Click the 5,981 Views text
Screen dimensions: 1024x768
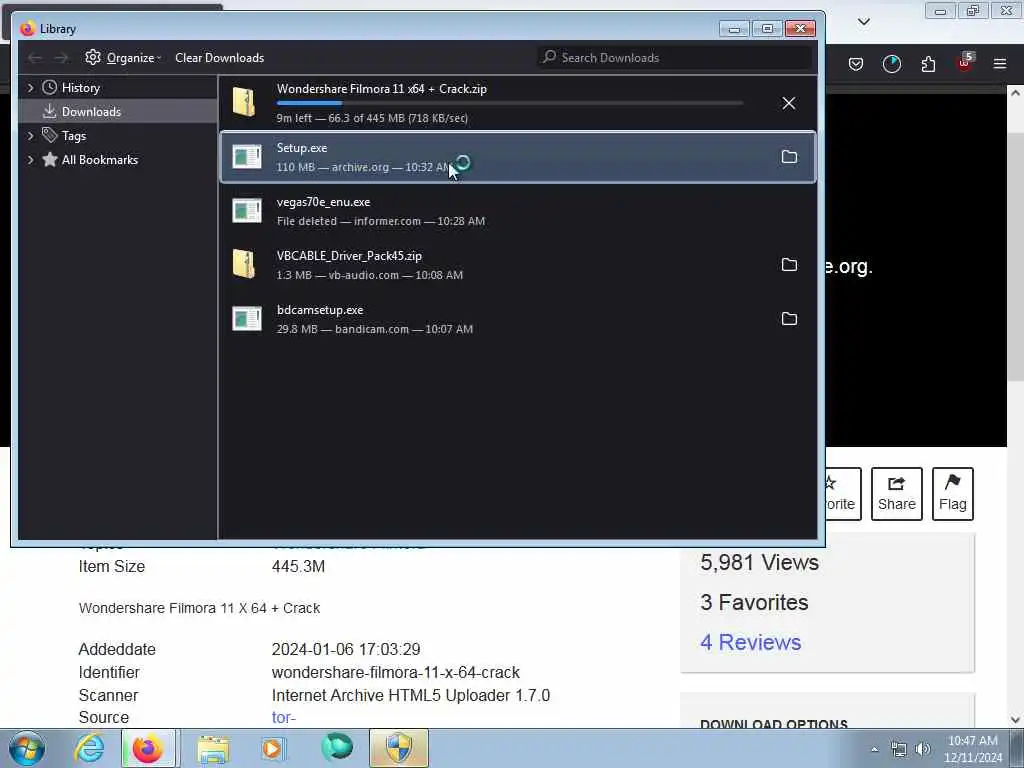pyautogui.click(x=759, y=562)
